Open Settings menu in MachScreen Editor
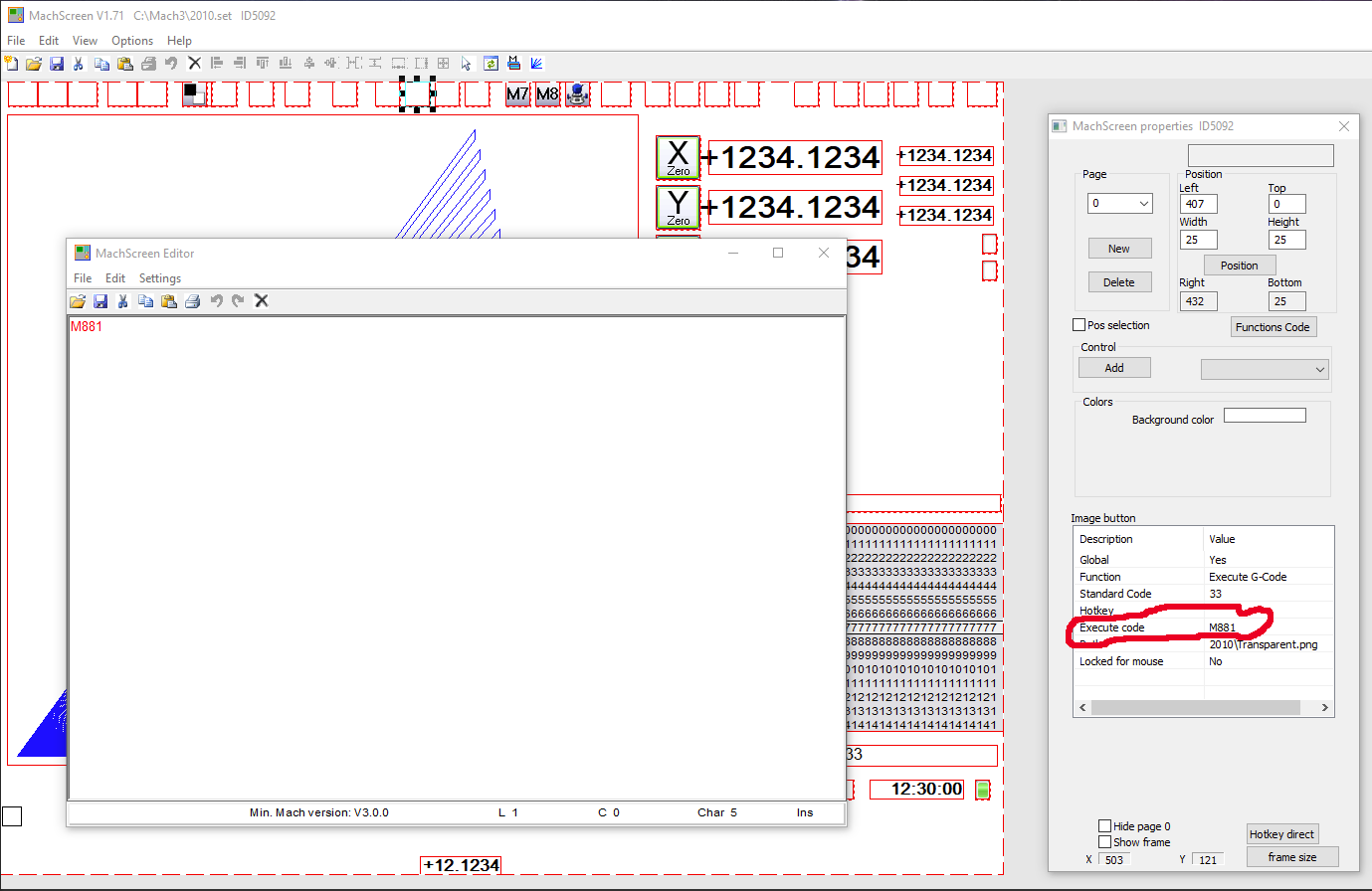Image resolution: width=1372 pixels, height=891 pixels. click(x=160, y=278)
